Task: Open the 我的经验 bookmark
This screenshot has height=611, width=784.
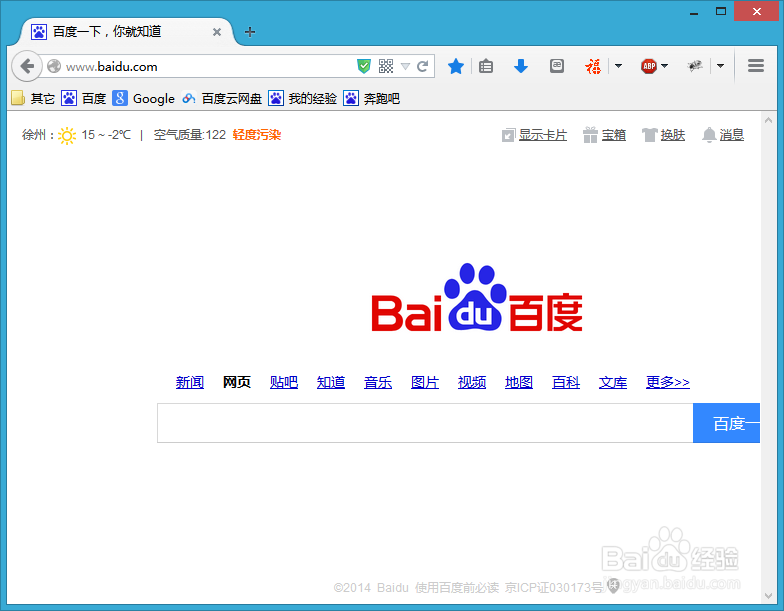Action: 302,98
